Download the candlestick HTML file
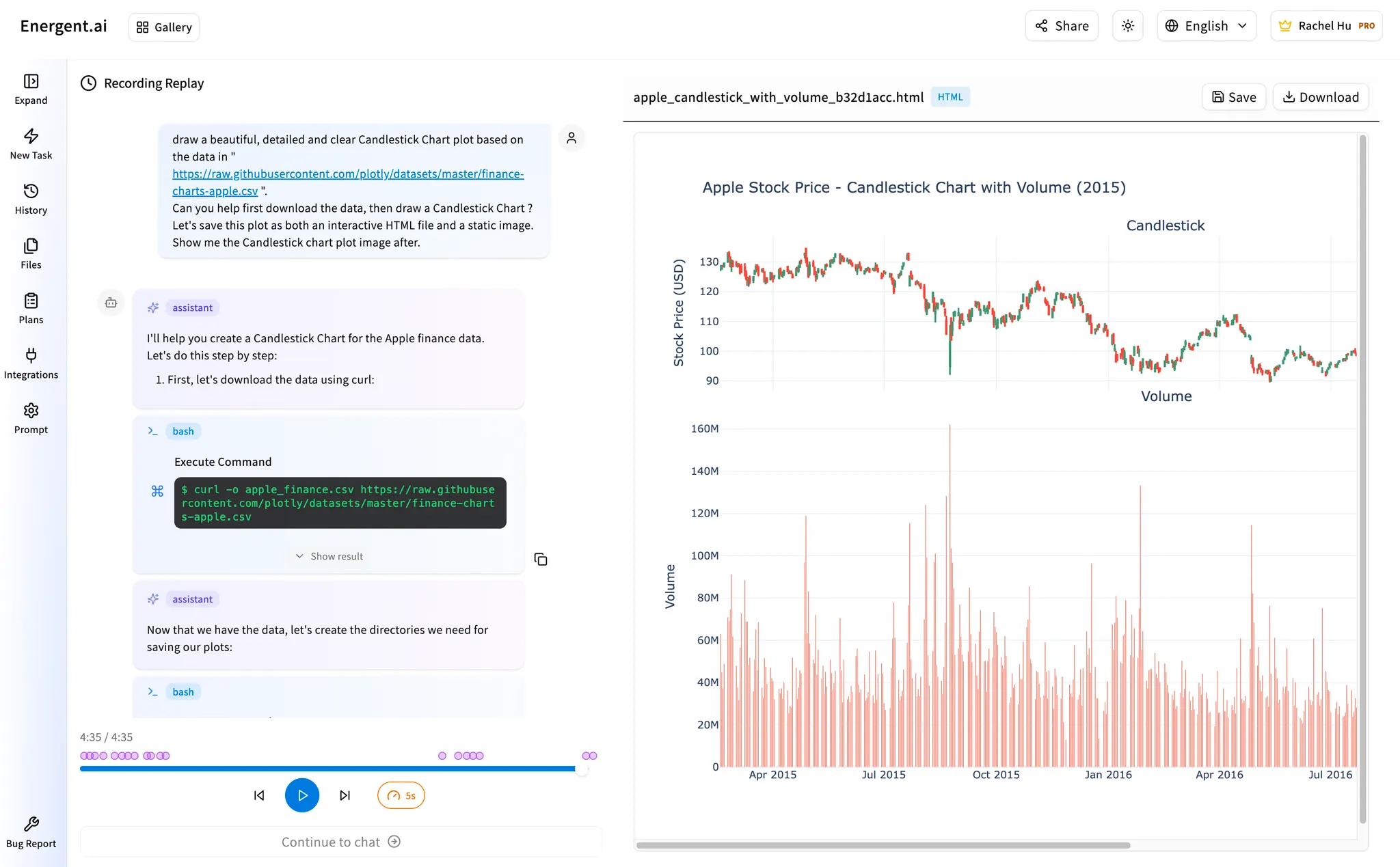 [x=1320, y=96]
